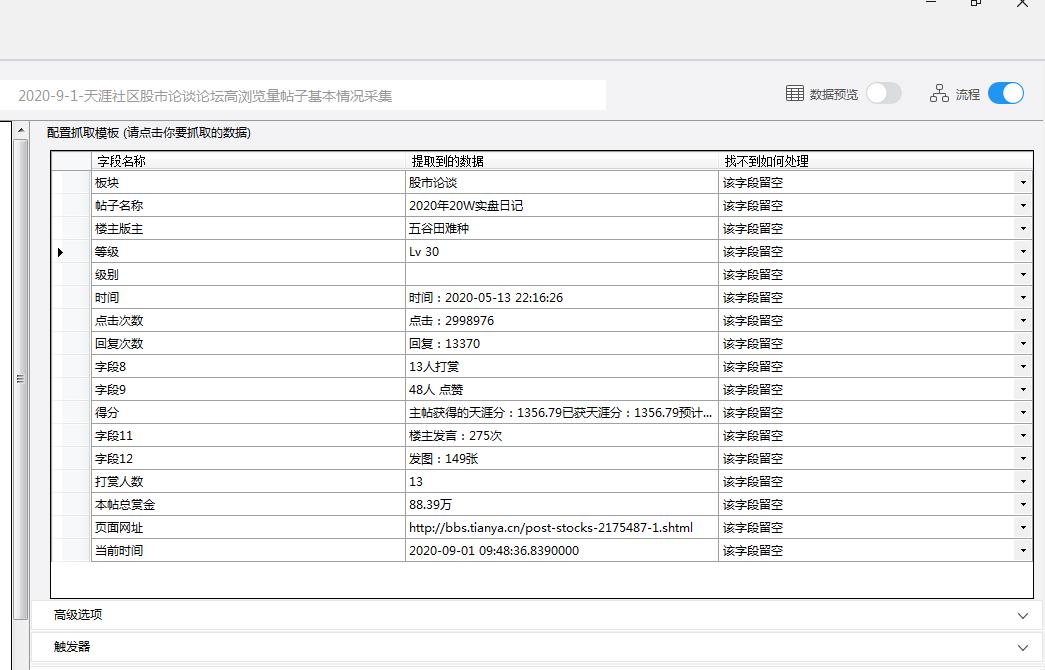This screenshot has width=1045, height=670.
Task: Open the dropdown for the 时间 row
Action: pos(1023,297)
